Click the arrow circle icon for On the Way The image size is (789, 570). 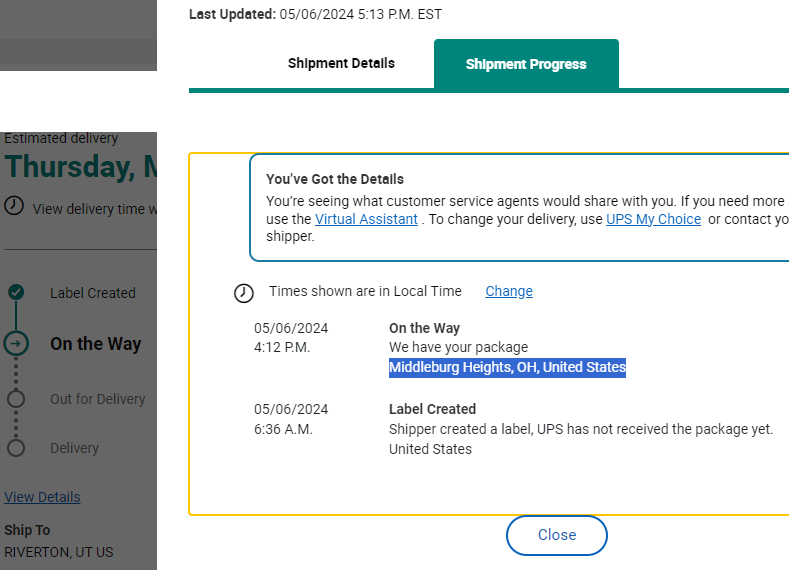click(x=16, y=344)
